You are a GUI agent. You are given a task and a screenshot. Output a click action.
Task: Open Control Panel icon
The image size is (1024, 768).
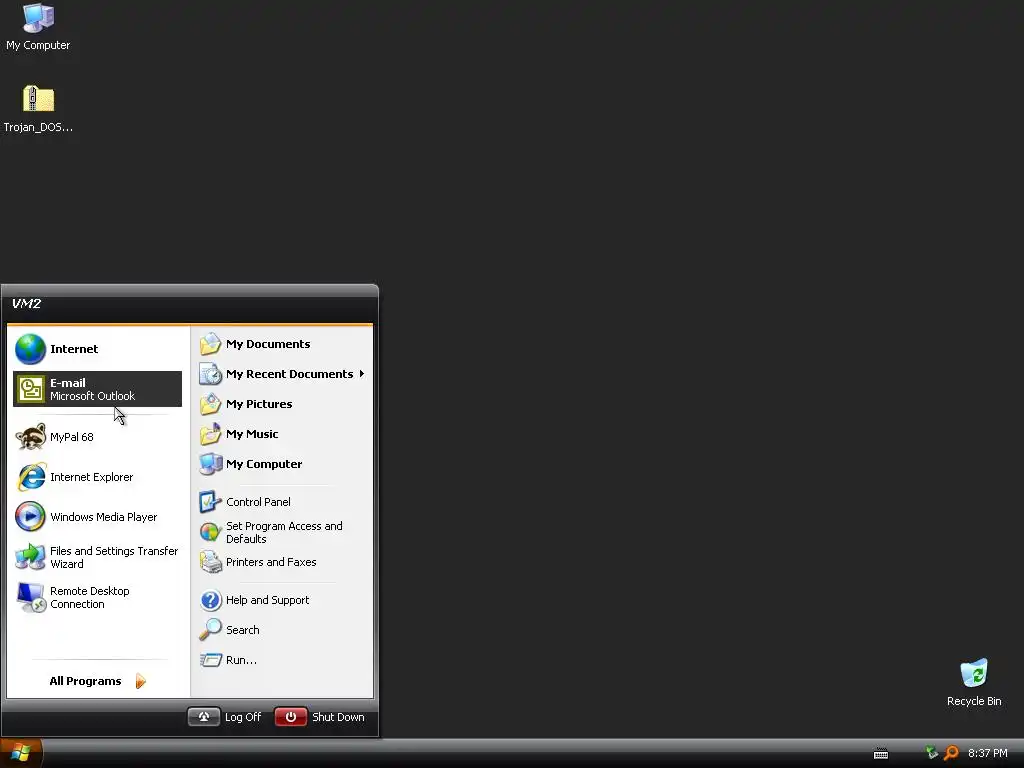tap(210, 502)
